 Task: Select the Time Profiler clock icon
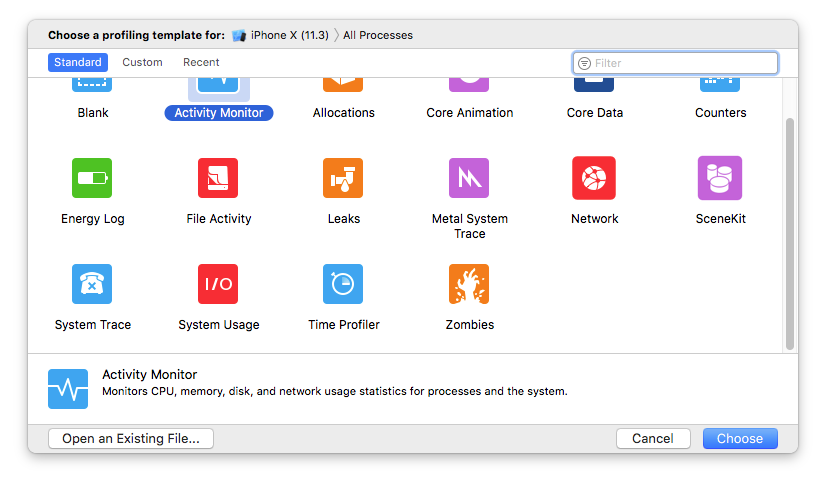(x=343, y=284)
